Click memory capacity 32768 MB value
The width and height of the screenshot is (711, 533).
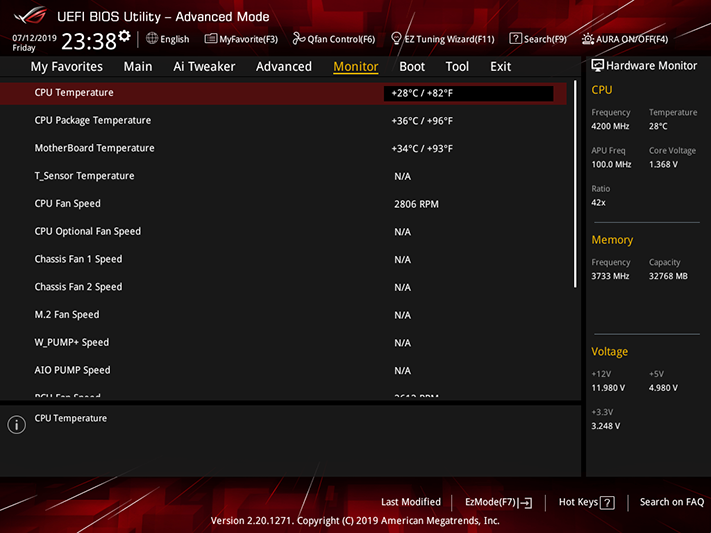[668, 276]
